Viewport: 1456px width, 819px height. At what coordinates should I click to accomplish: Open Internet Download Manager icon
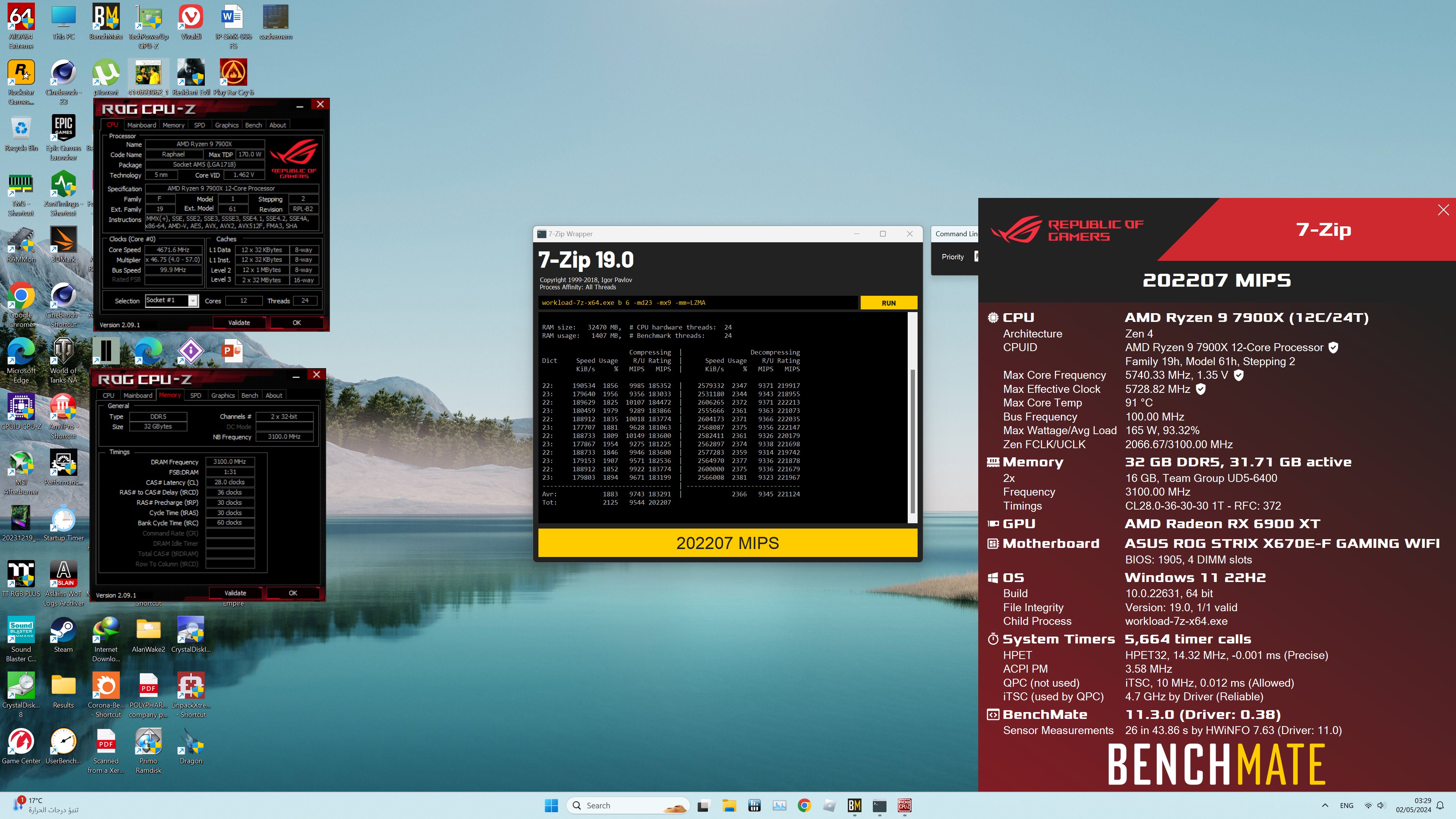point(106,639)
